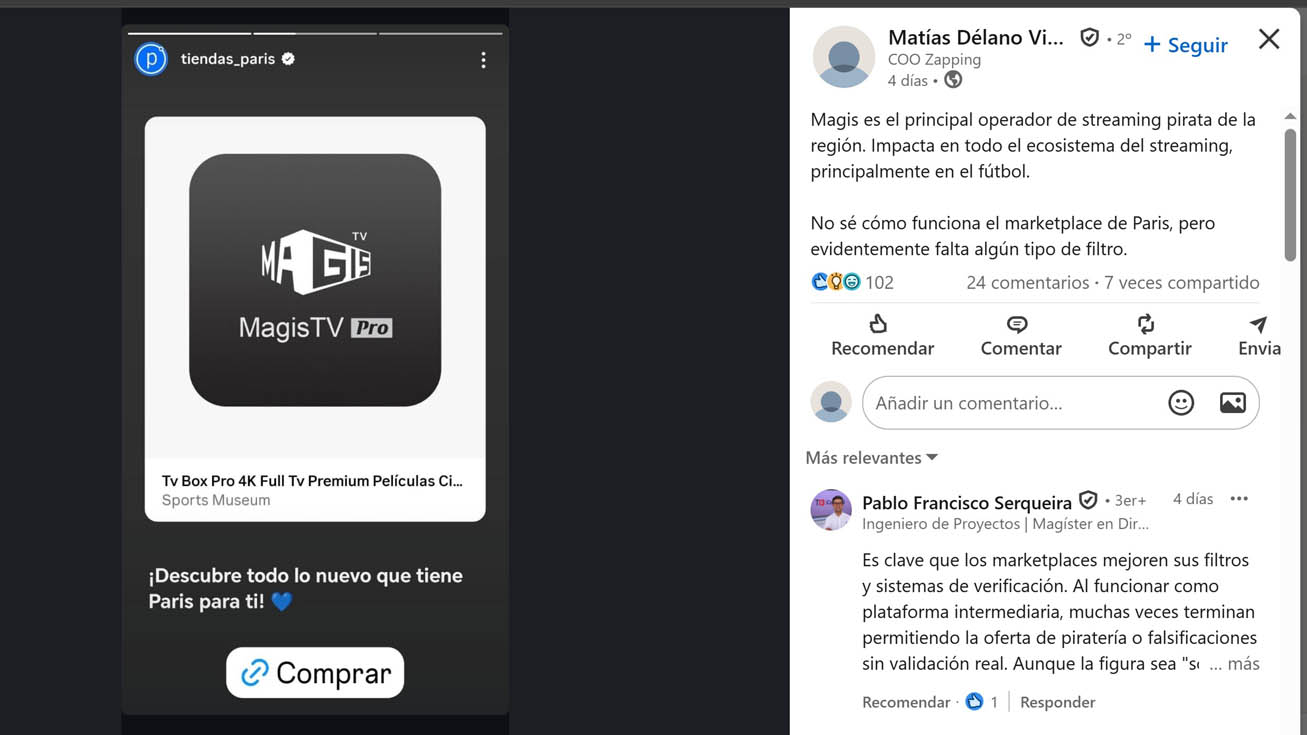The height and width of the screenshot is (735, 1307).
Task: Select Comentar in the post action bar
Action: [x=1020, y=336]
